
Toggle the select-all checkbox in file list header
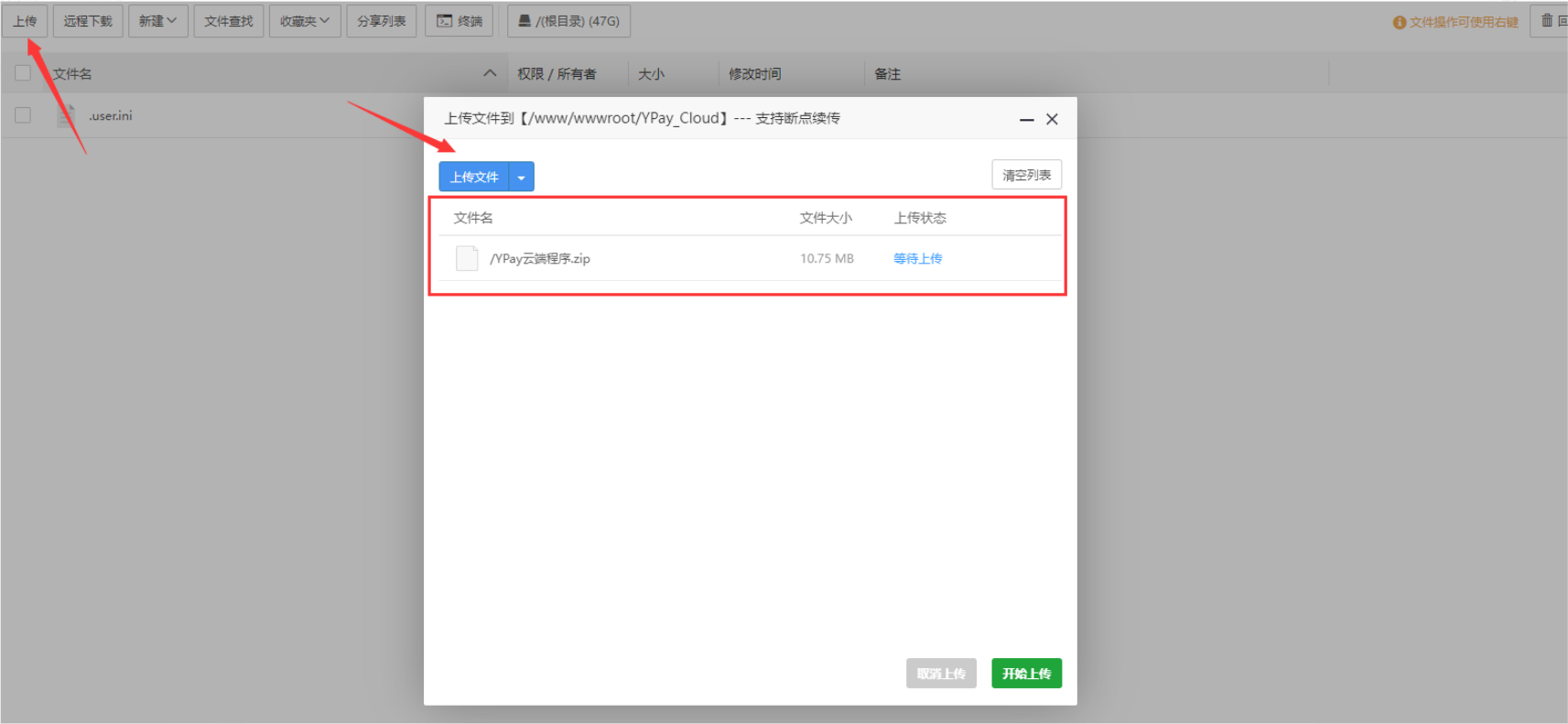click(23, 73)
